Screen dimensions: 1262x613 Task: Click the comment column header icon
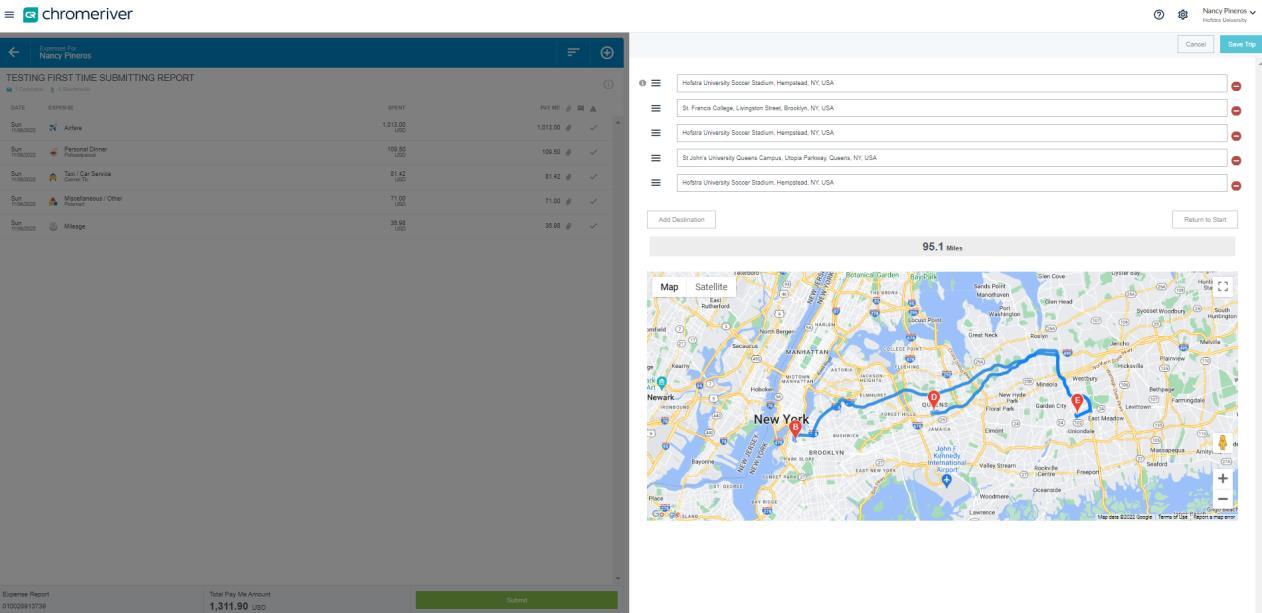(x=581, y=107)
